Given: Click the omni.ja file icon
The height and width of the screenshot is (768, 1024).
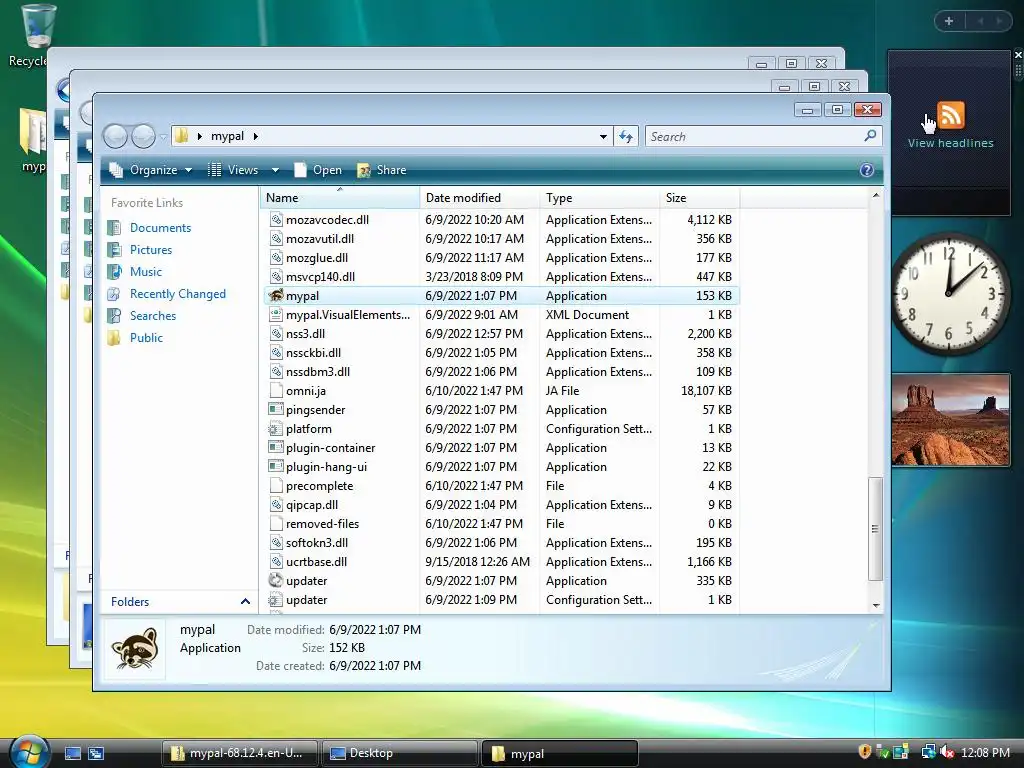Looking at the screenshot, I should click(x=276, y=391).
